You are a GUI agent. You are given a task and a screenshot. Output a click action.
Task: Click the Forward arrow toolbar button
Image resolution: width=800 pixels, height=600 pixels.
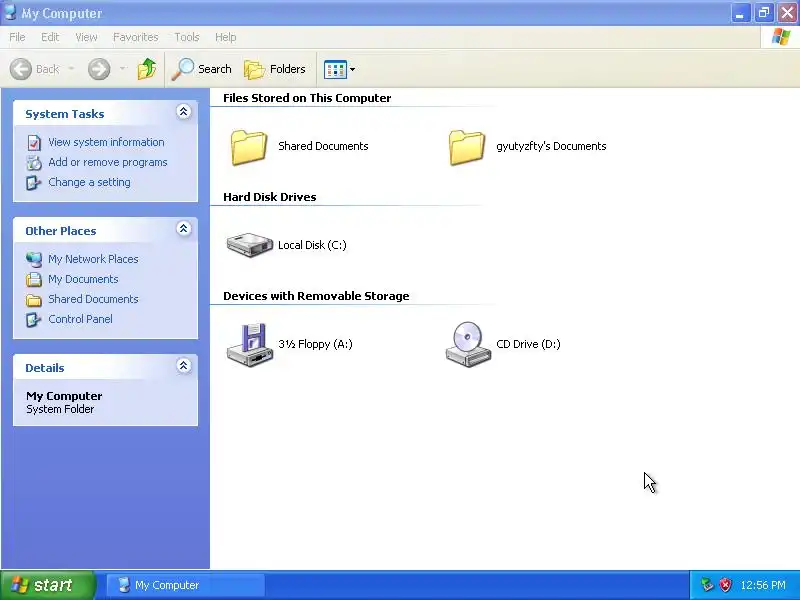click(x=99, y=69)
